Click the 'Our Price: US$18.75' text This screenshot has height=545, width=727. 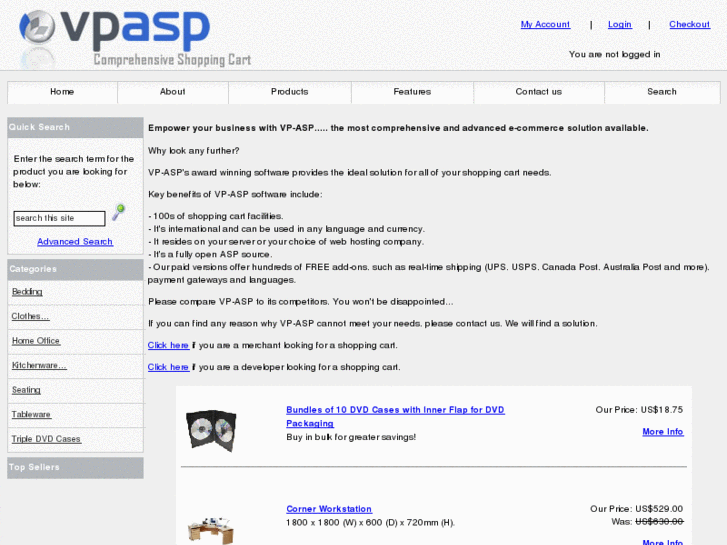point(639,410)
